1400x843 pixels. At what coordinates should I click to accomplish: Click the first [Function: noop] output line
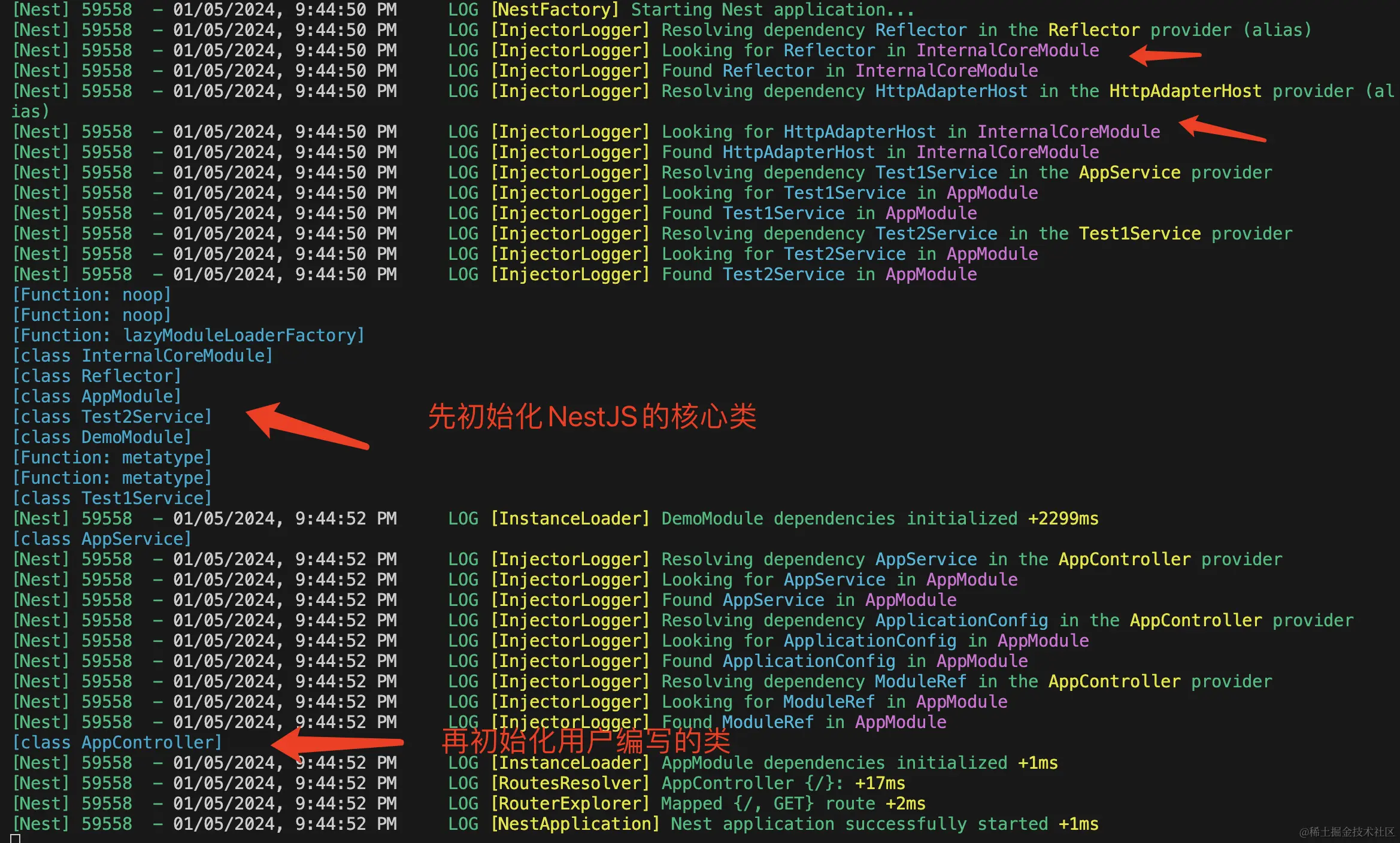92,295
